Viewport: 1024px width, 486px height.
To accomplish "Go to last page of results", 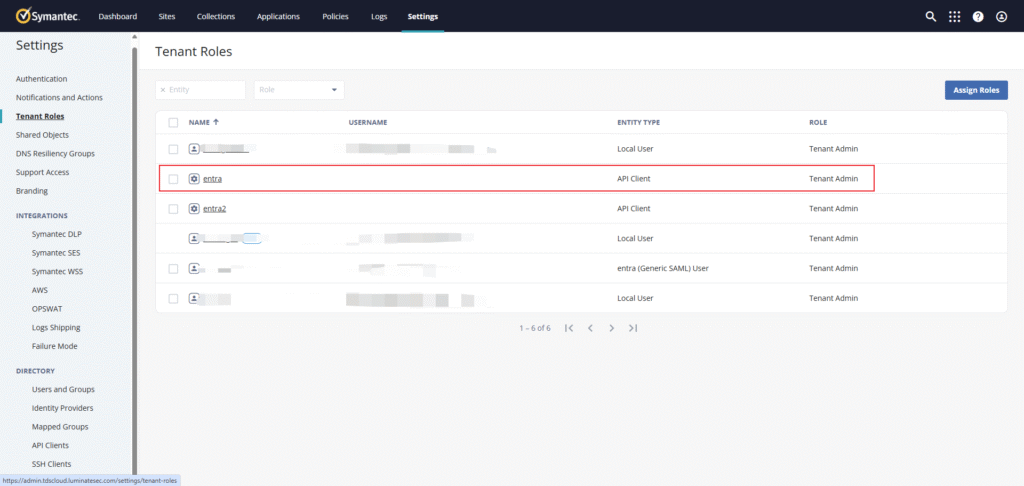I will pyautogui.click(x=633, y=328).
